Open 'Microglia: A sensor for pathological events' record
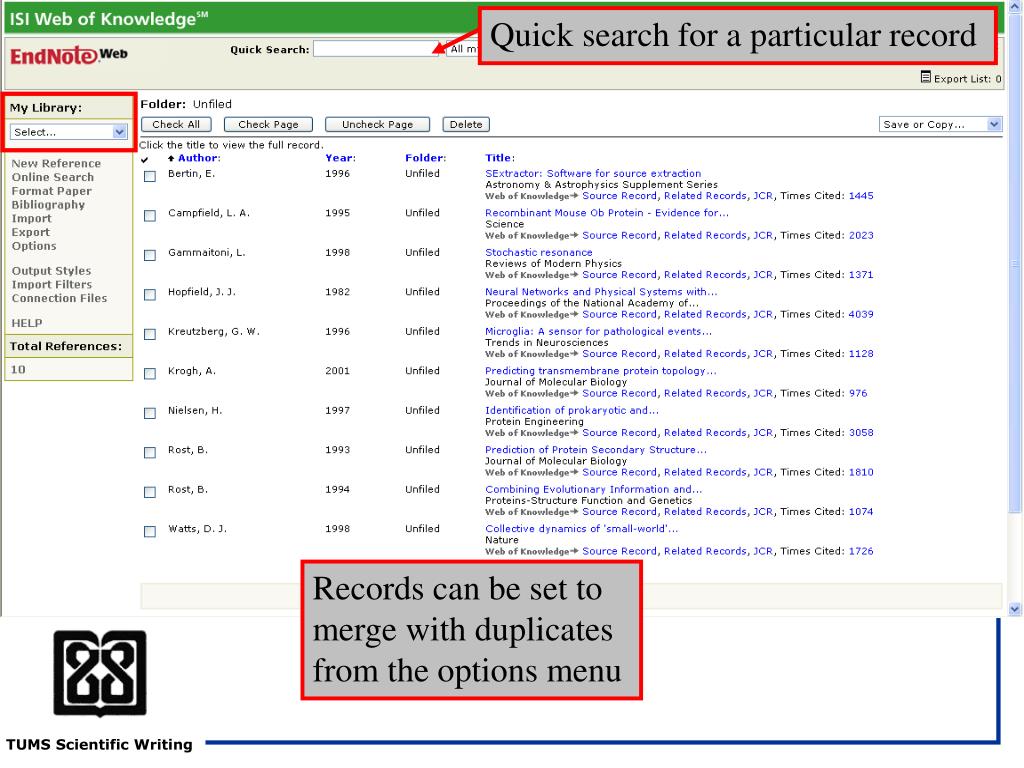 tap(598, 332)
